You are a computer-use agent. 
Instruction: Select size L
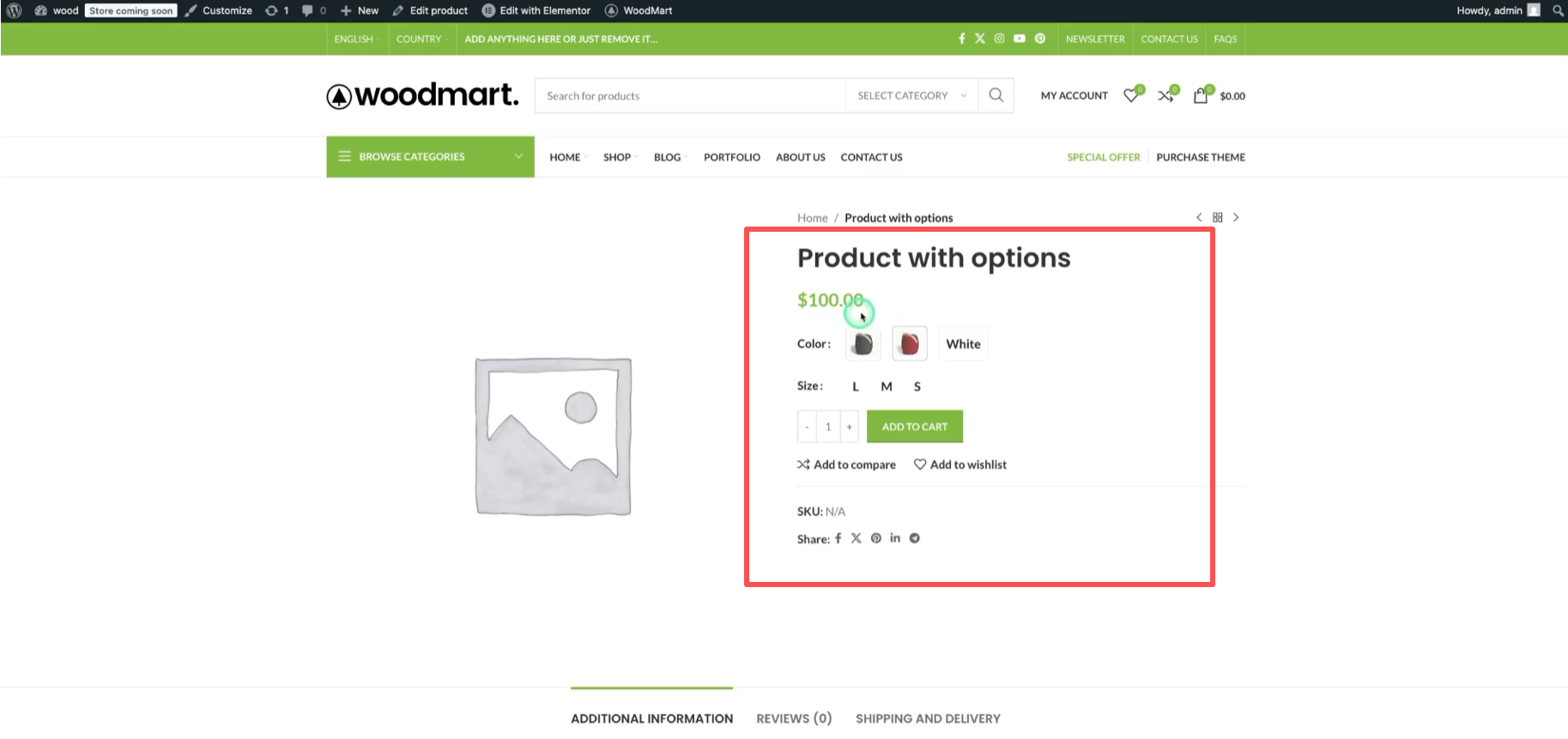point(855,386)
